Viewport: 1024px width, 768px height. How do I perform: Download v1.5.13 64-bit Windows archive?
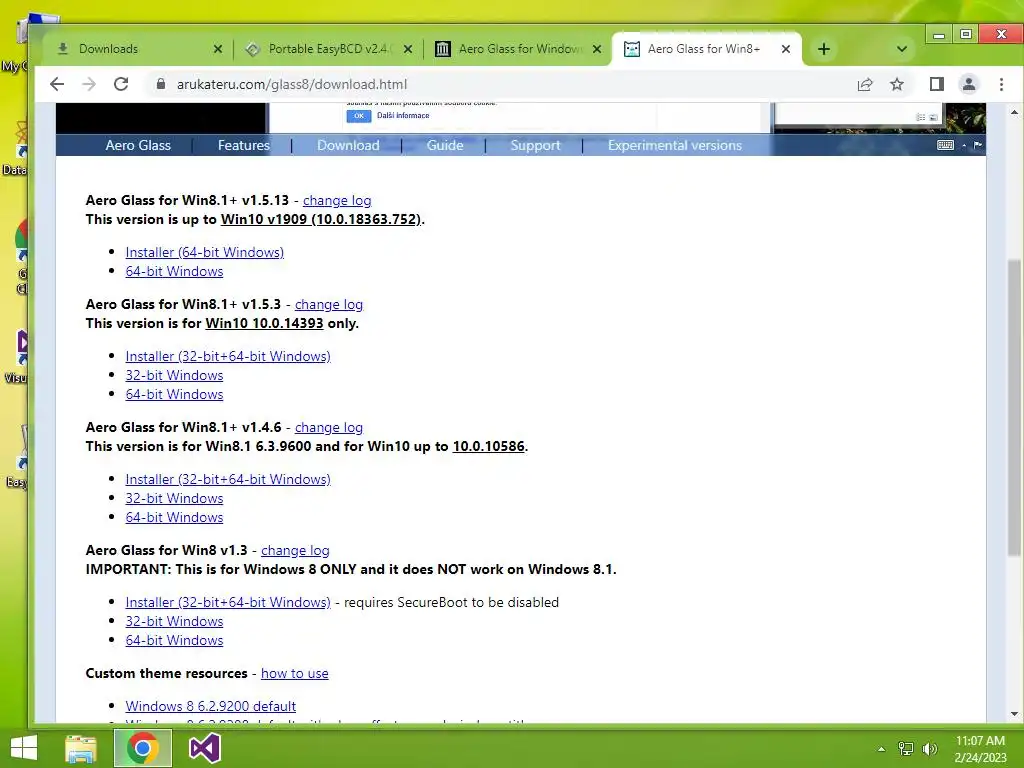pyautogui.click(x=174, y=271)
